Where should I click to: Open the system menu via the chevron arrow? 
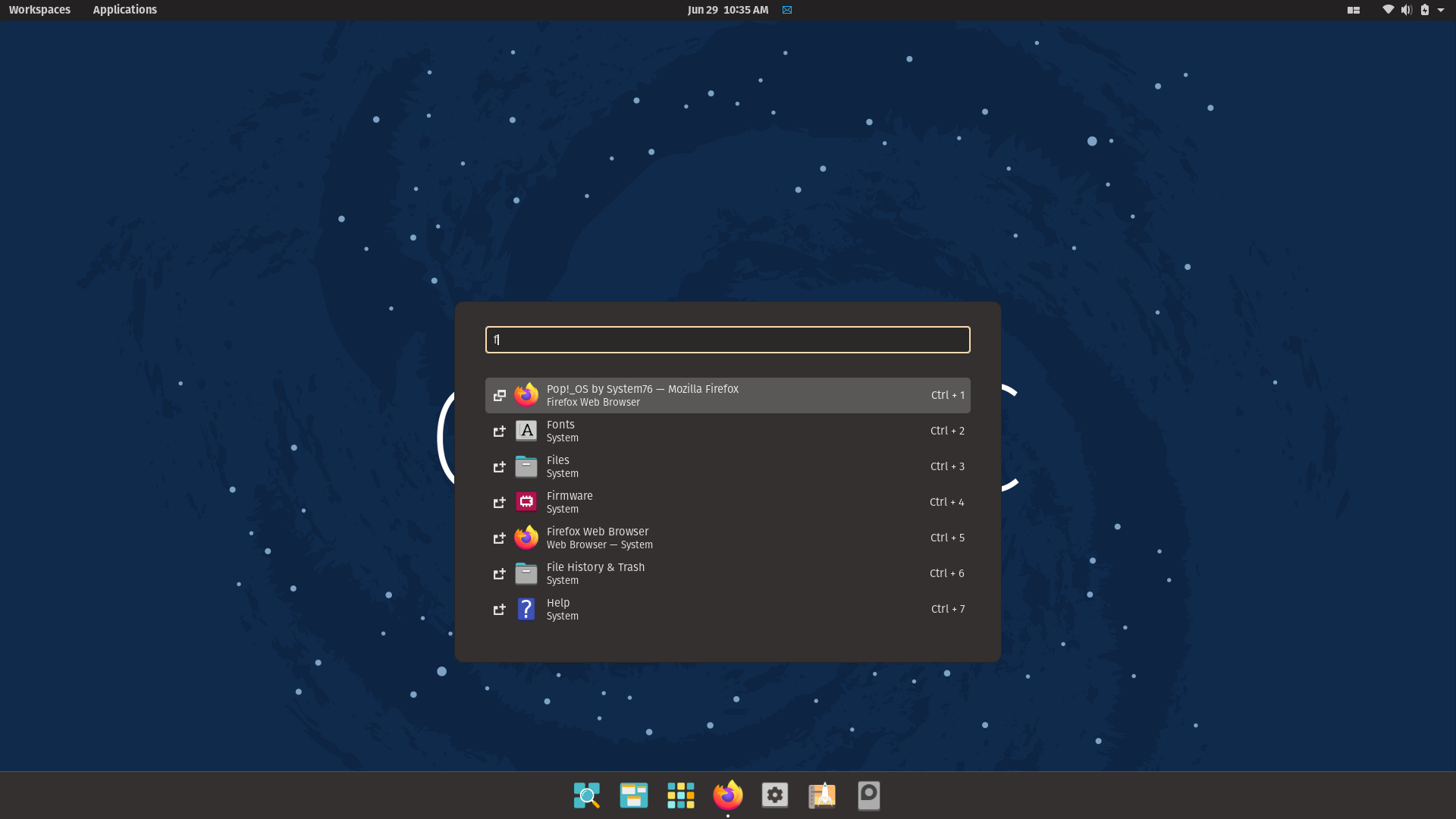point(1443,10)
